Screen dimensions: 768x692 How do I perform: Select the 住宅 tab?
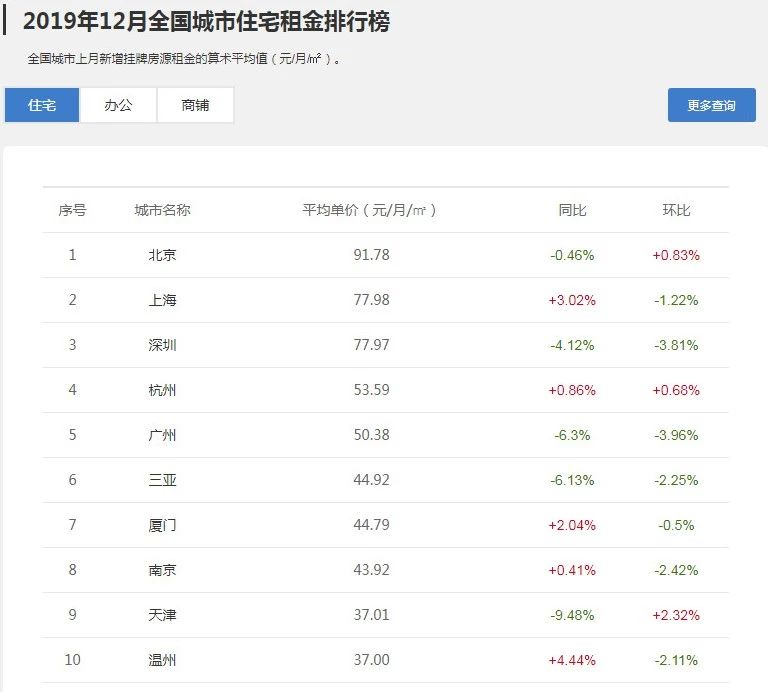[x=42, y=105]
